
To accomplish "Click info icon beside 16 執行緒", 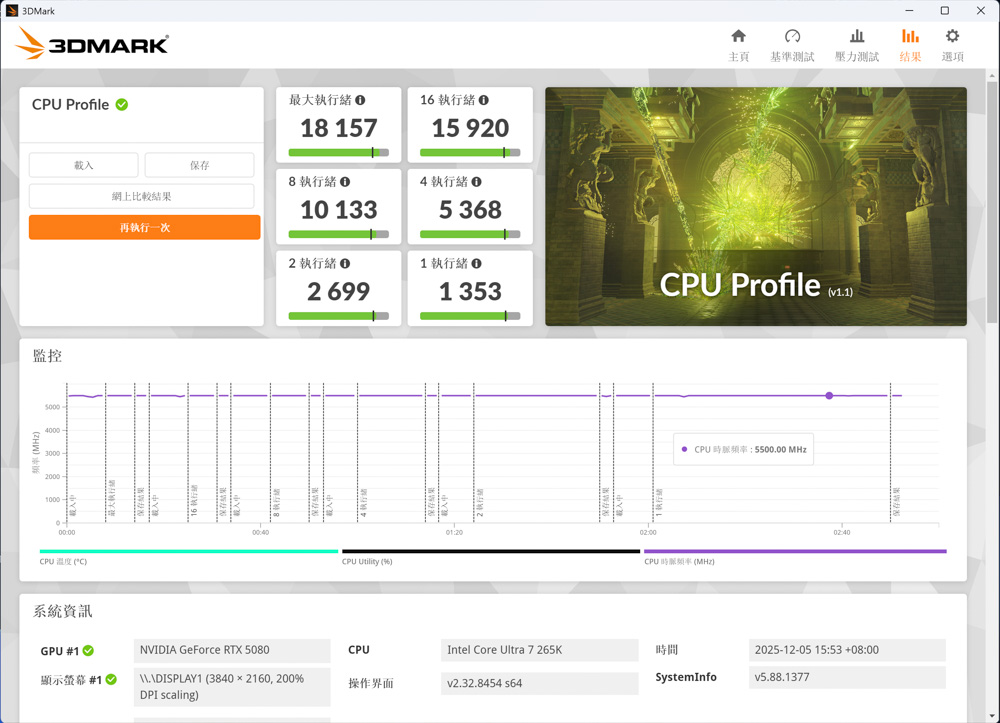I will point(484,100).
